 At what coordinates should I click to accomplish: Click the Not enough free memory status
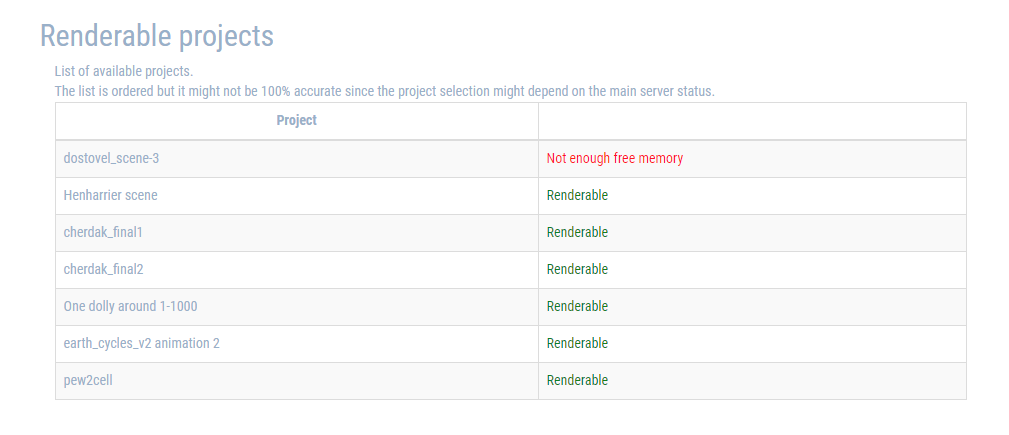615,158
